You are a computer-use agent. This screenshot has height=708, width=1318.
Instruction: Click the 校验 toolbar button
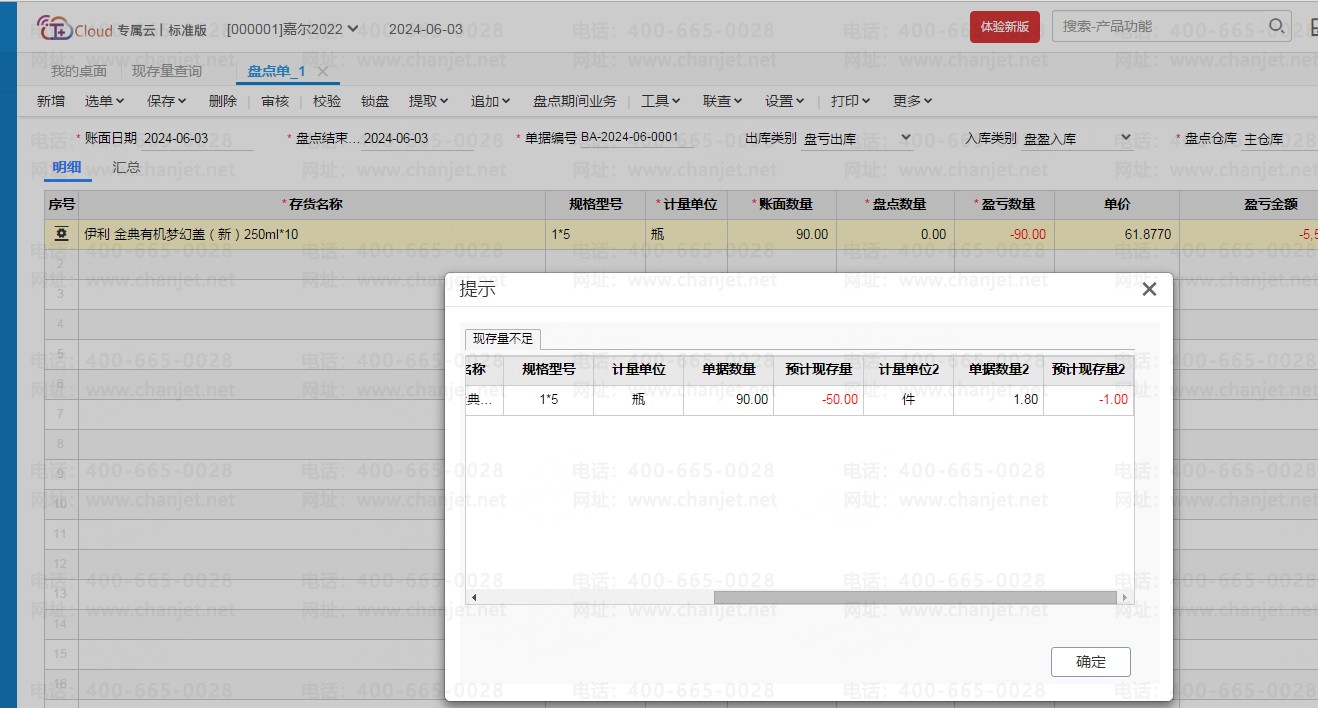[x=327, y=101]
